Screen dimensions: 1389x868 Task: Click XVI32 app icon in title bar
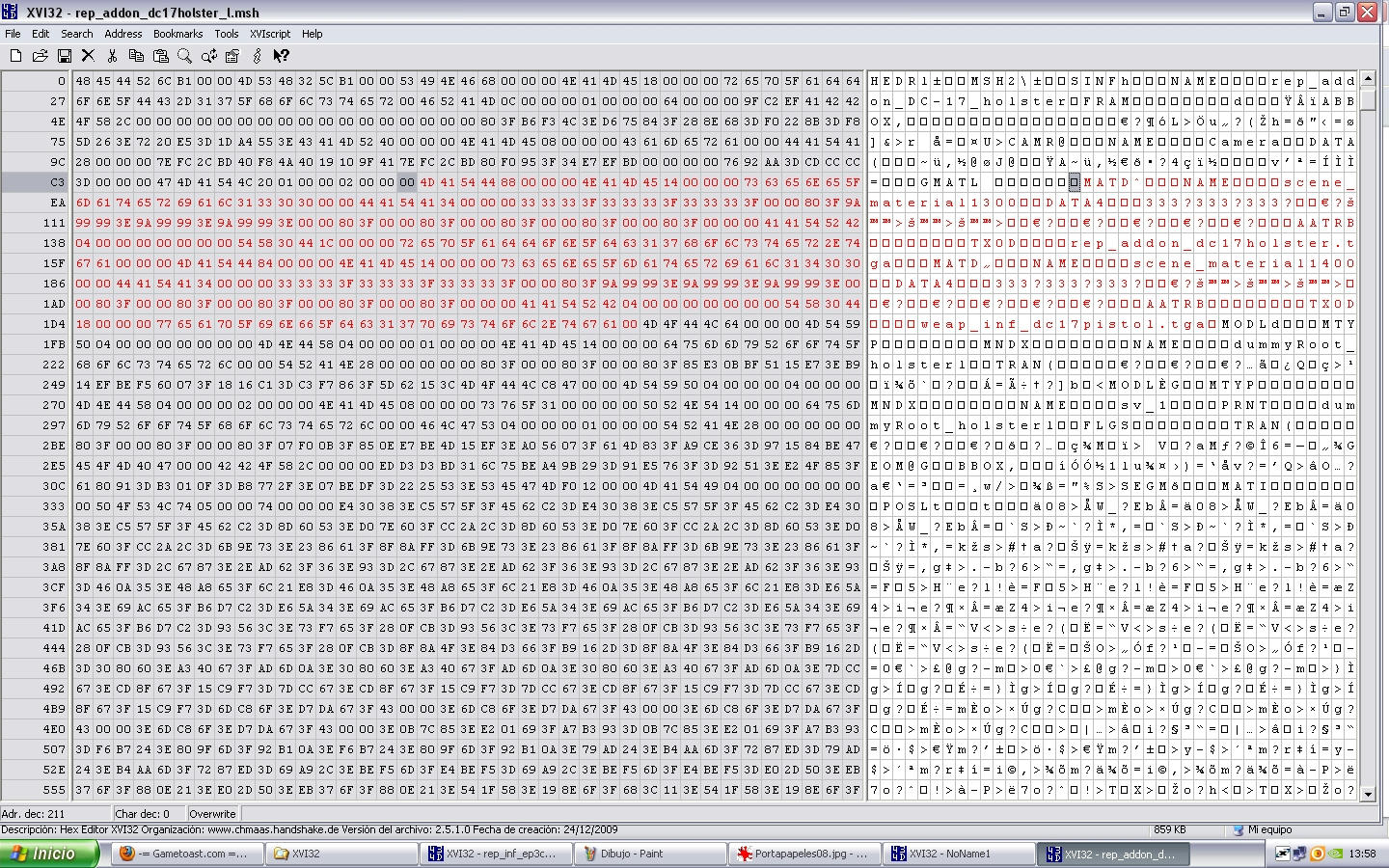[x=11, y=13]
